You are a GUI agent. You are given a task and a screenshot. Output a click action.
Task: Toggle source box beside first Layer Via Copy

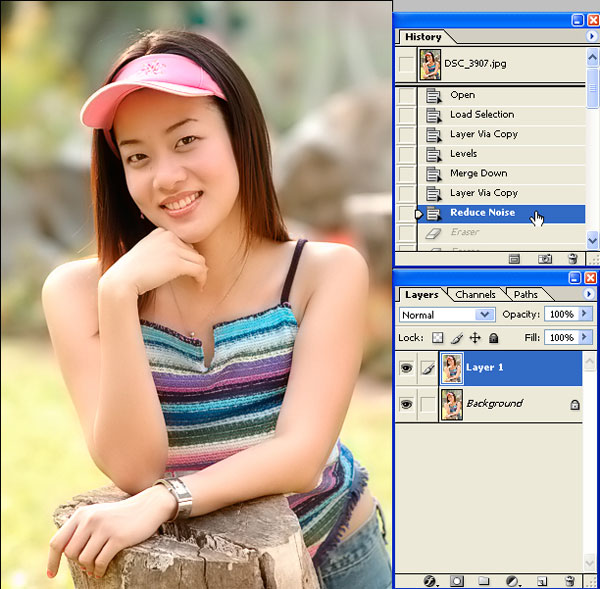(x=406, y=134)
